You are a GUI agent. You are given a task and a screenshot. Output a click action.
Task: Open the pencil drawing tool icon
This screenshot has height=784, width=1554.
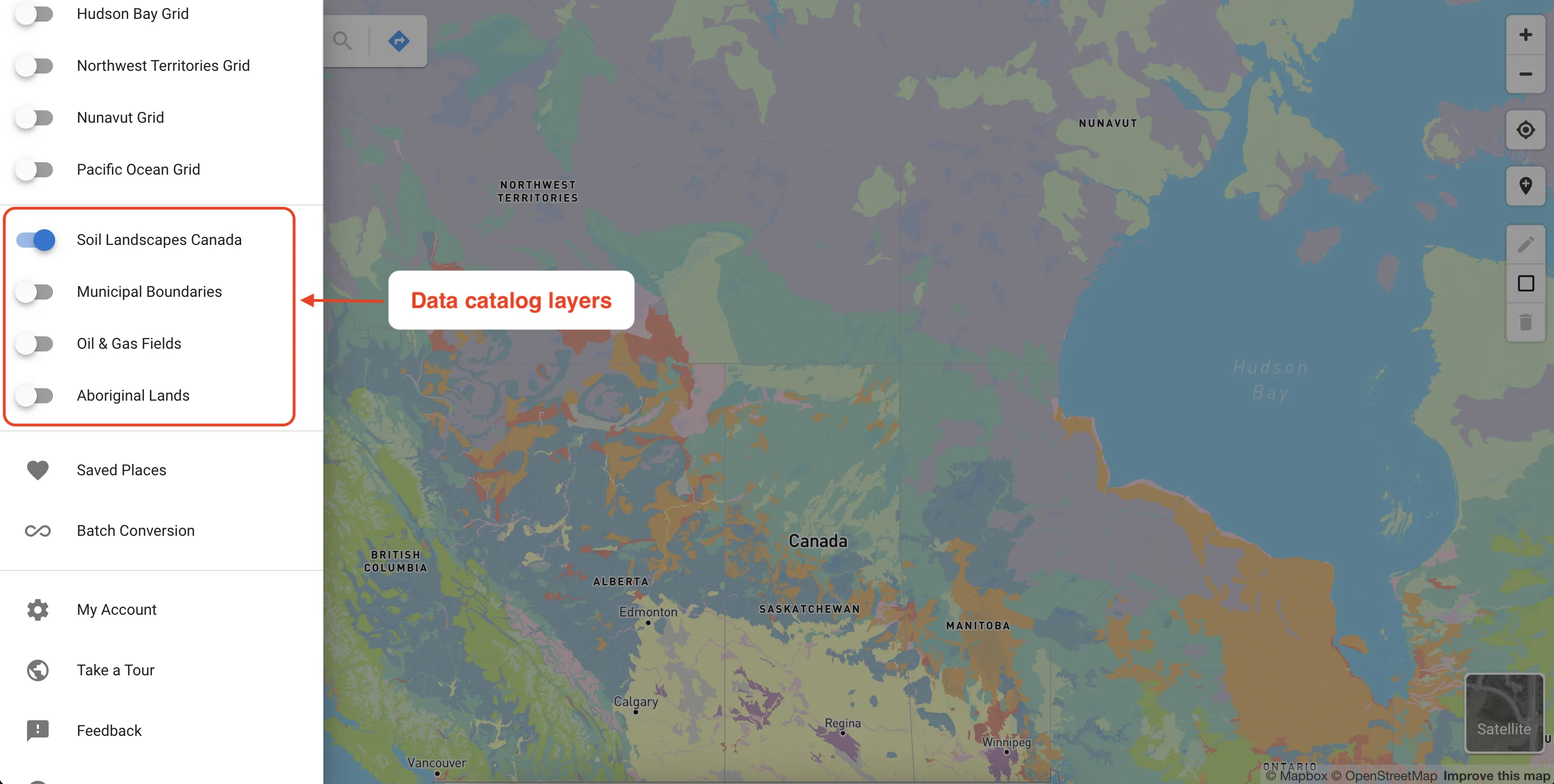(x=1526, y=244)
